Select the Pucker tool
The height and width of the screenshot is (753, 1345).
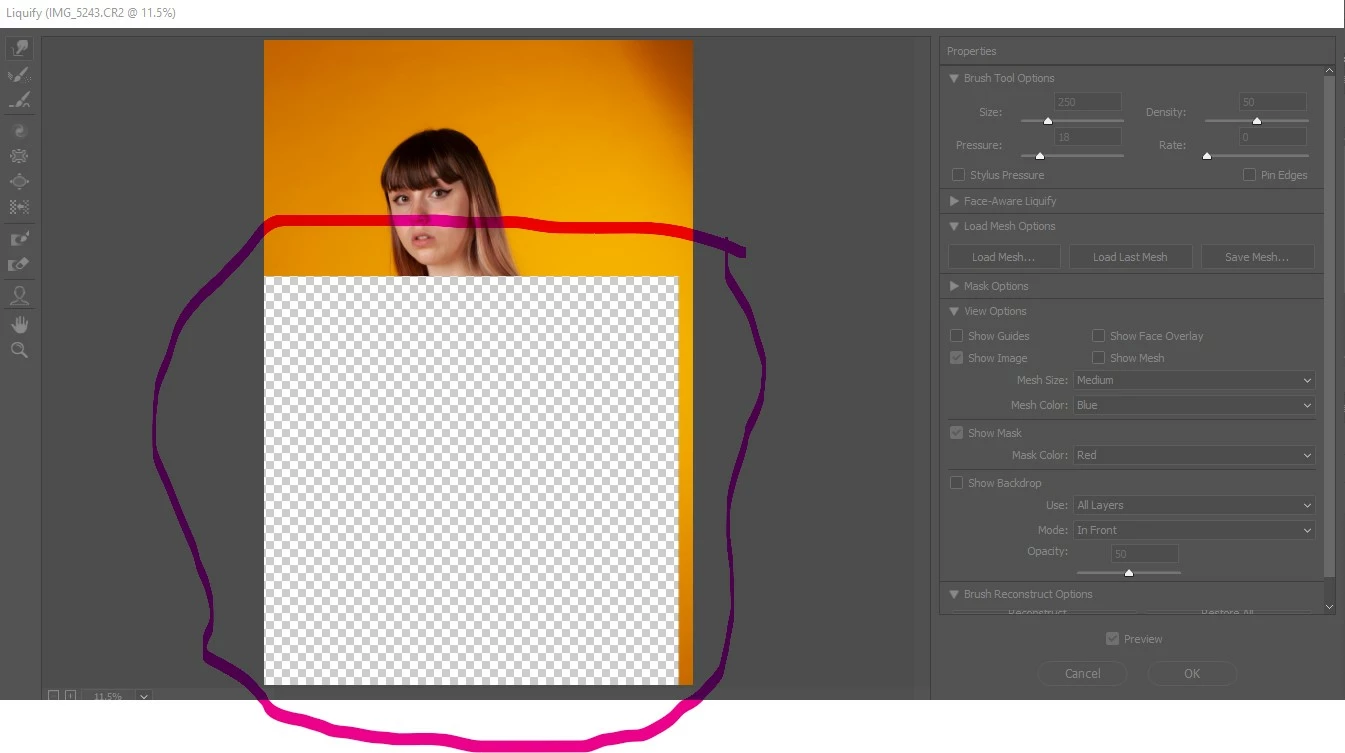19,156
